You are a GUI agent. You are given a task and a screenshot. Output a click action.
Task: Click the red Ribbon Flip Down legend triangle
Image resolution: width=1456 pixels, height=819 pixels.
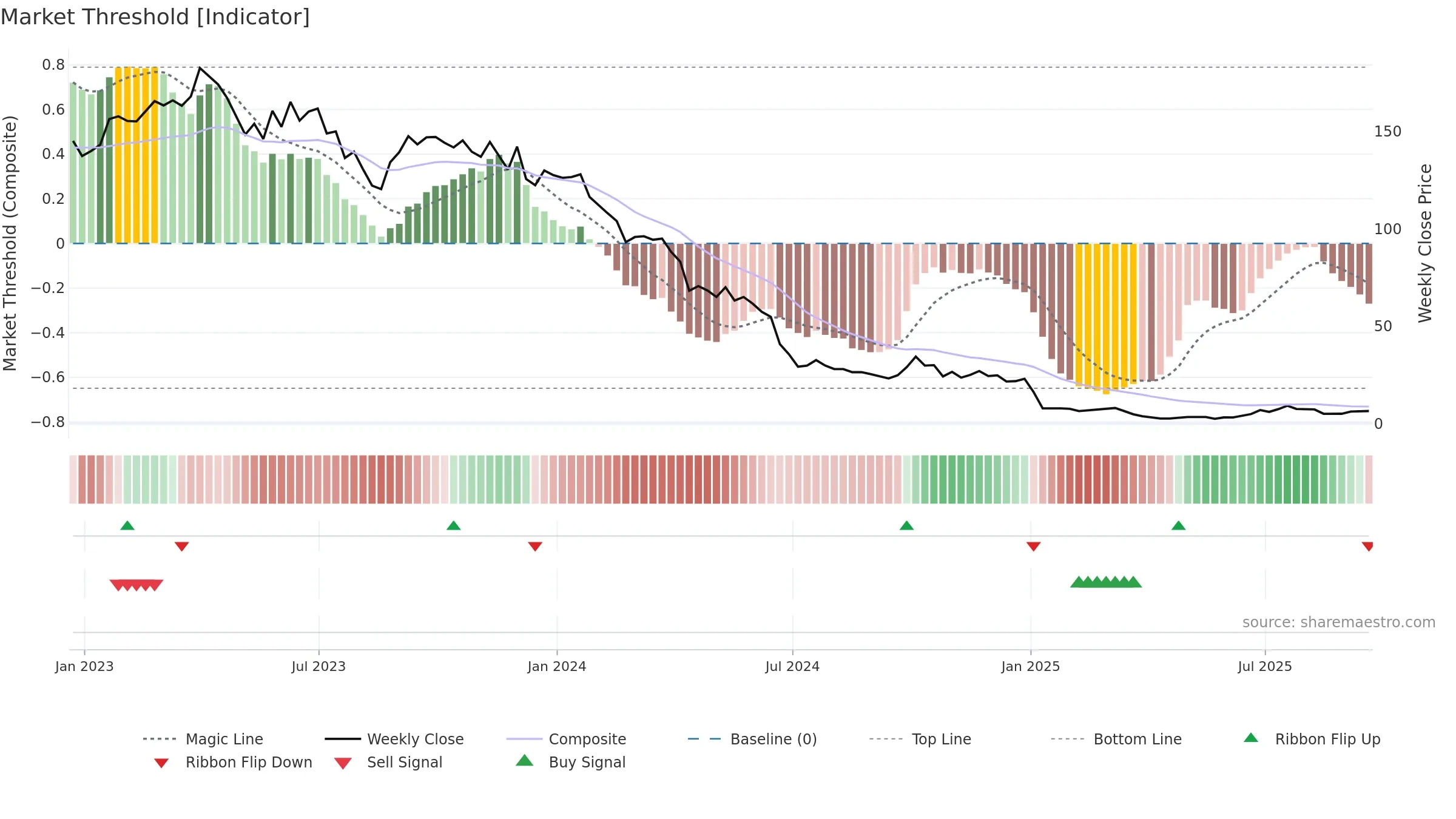pyautogui.click(x=161, y=763)
